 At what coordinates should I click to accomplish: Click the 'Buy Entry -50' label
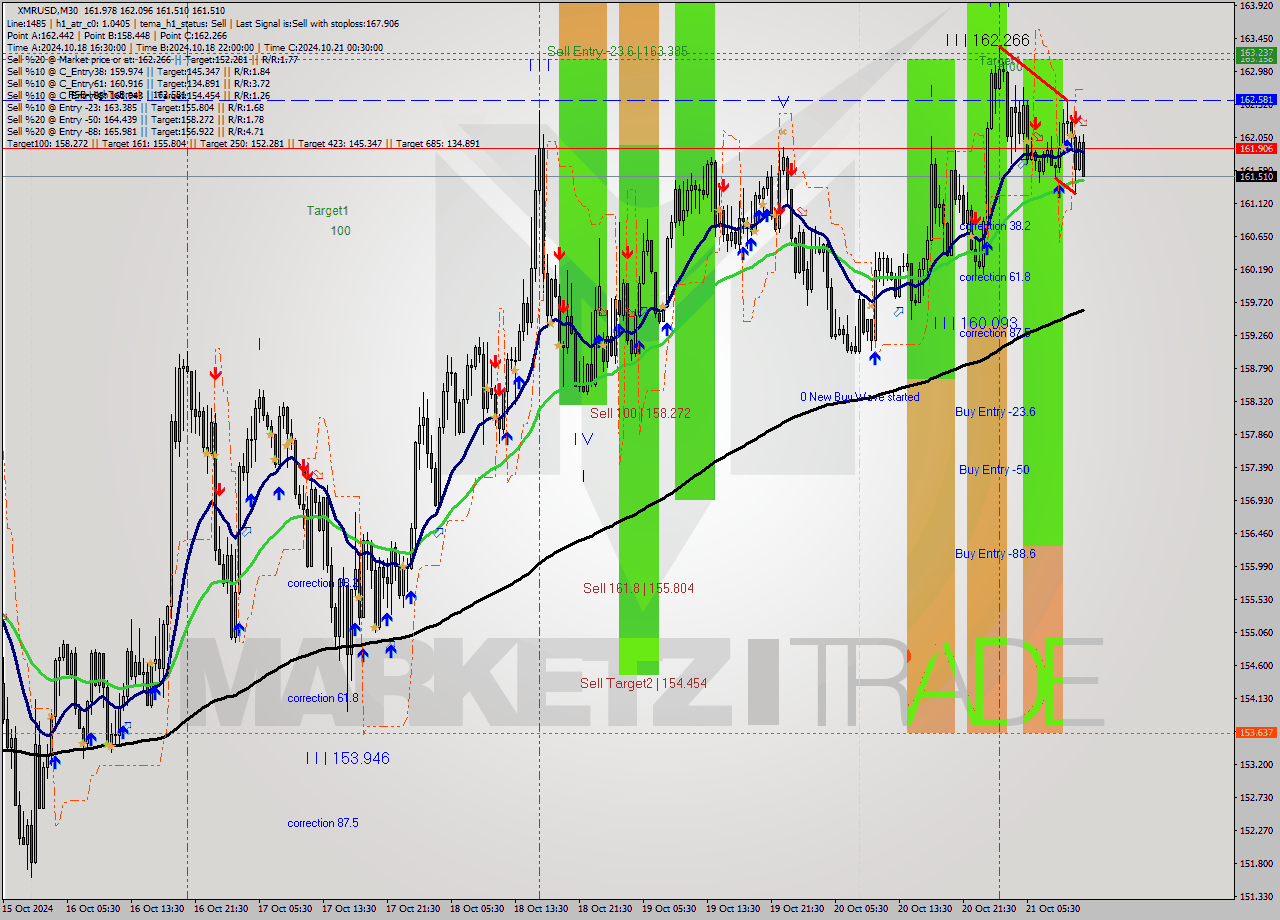[x=994, y=470]
